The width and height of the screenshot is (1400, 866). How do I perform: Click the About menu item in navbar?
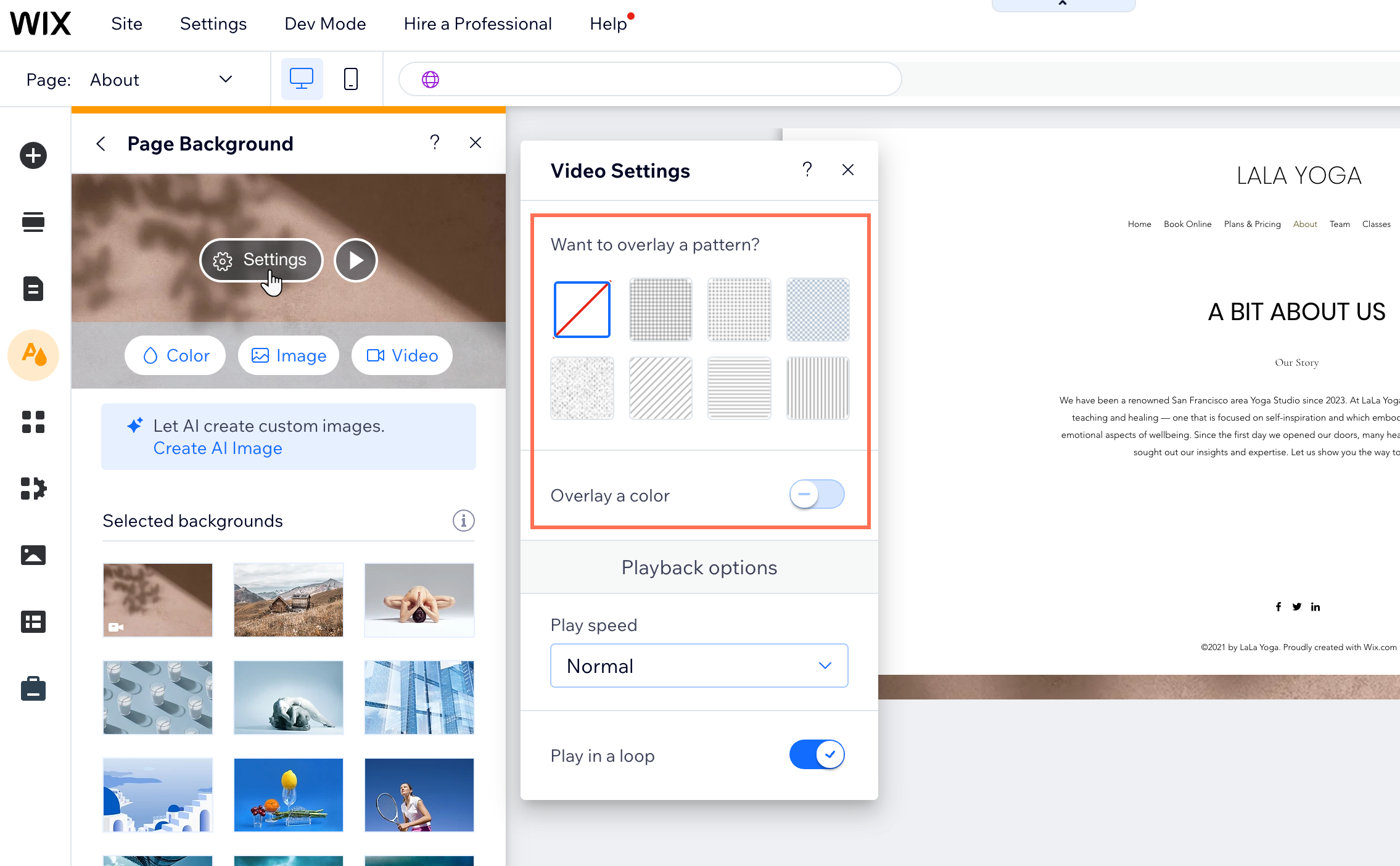[x=1305, y=224]
